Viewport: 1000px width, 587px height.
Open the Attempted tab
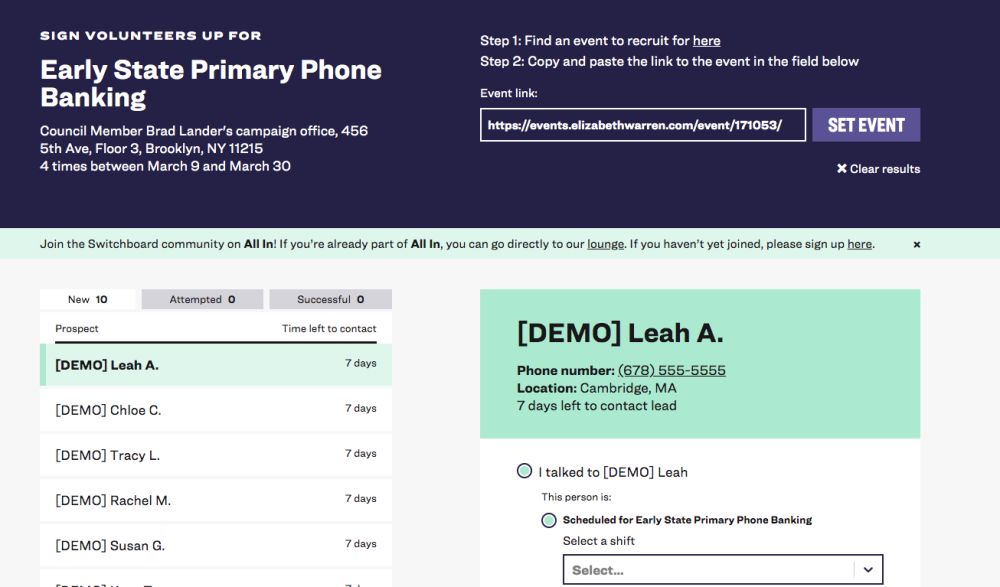tap(202, 299)
